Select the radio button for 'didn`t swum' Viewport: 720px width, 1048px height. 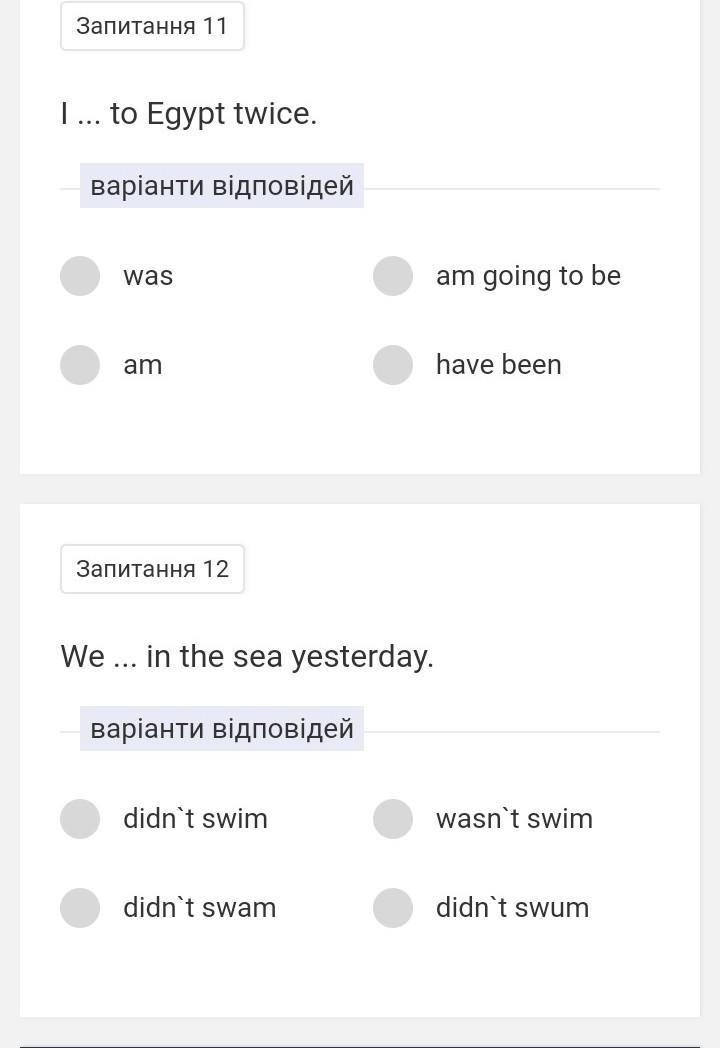click(x=393, y=908)
